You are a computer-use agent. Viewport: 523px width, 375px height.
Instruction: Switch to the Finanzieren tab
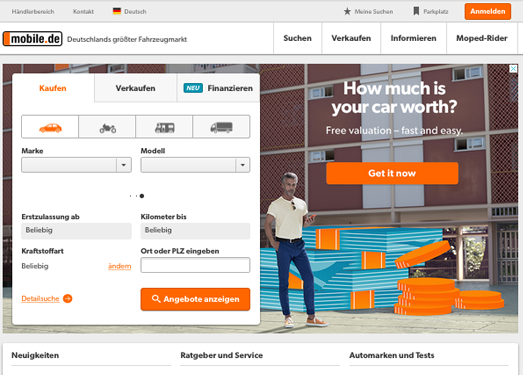(x=218, y=88)
